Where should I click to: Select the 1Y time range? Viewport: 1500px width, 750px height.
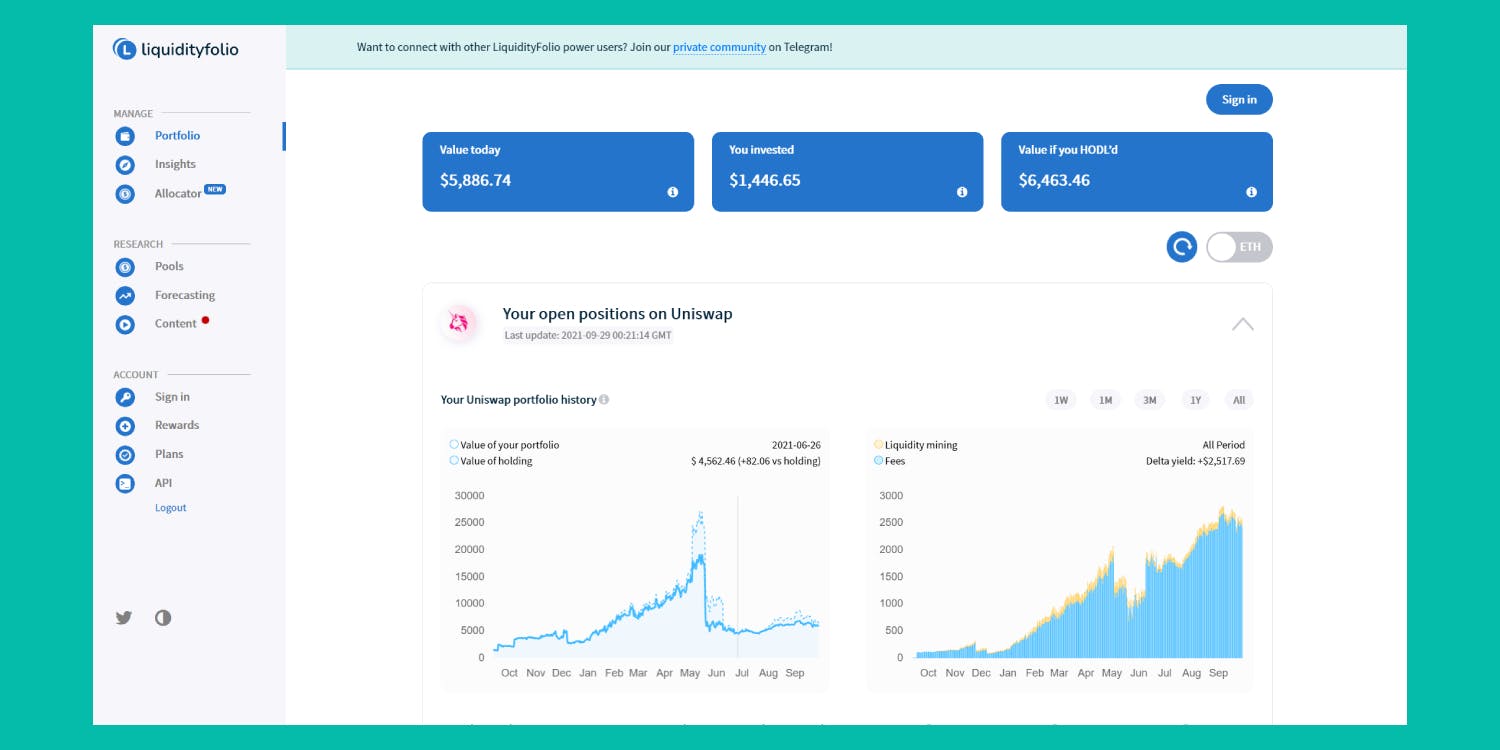[x=1194, y=400]
